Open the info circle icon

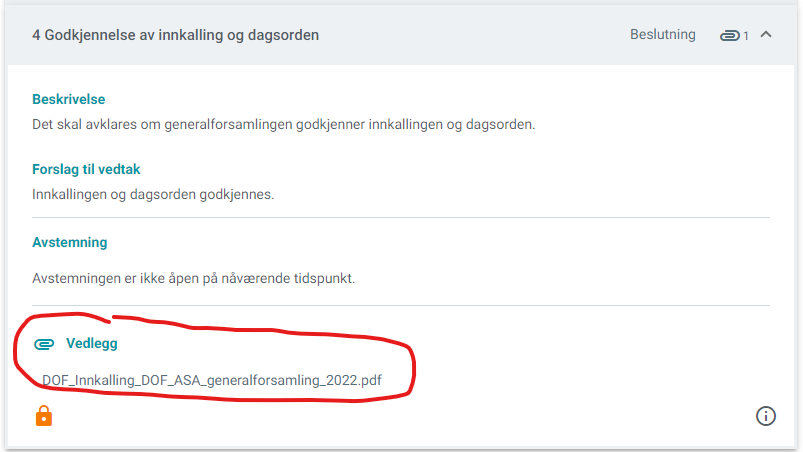(x=766, y=416)
